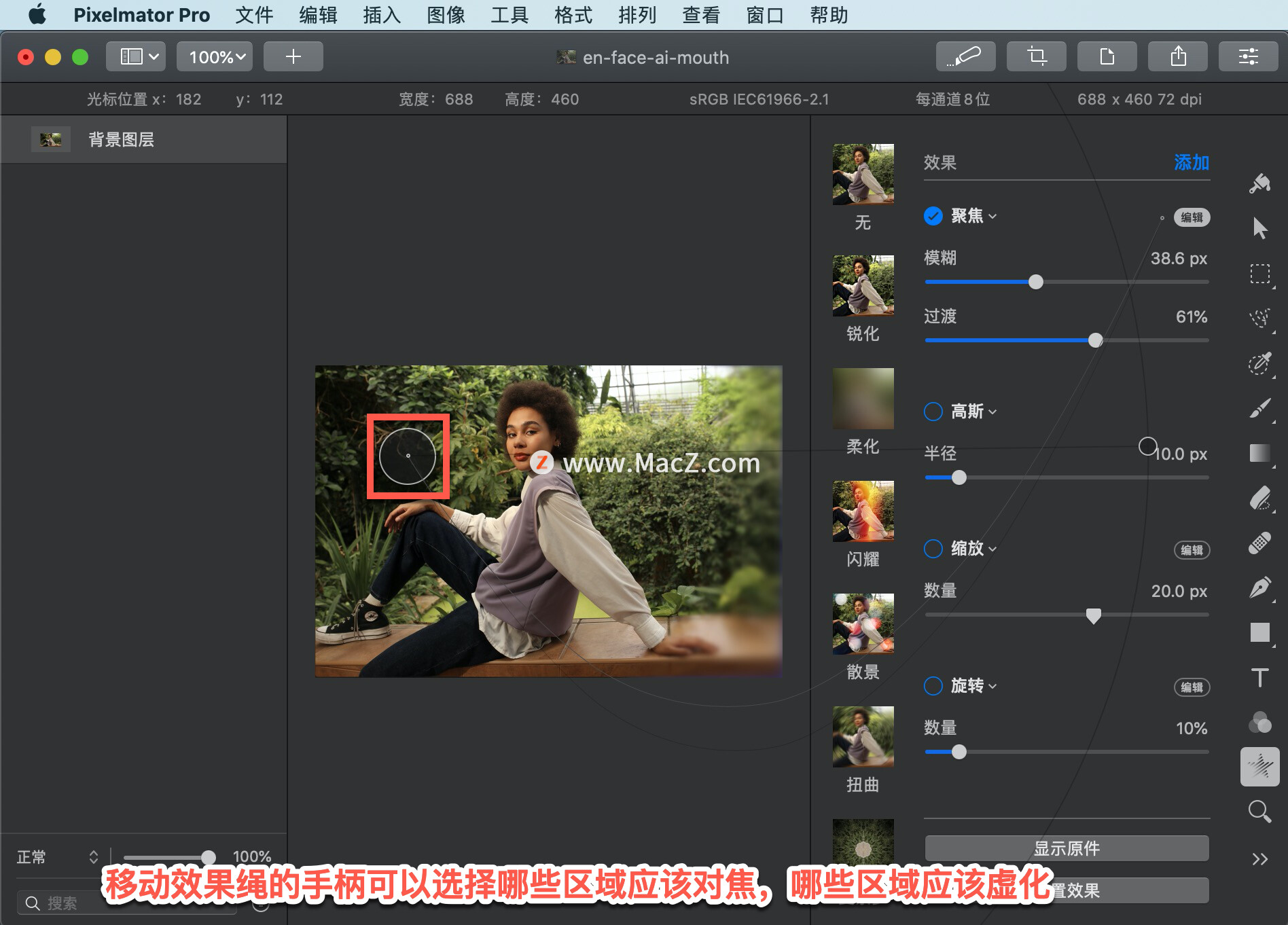Open the 窗口 menu
Viewport: 1288px width, 925px height.
pos(765,14)
